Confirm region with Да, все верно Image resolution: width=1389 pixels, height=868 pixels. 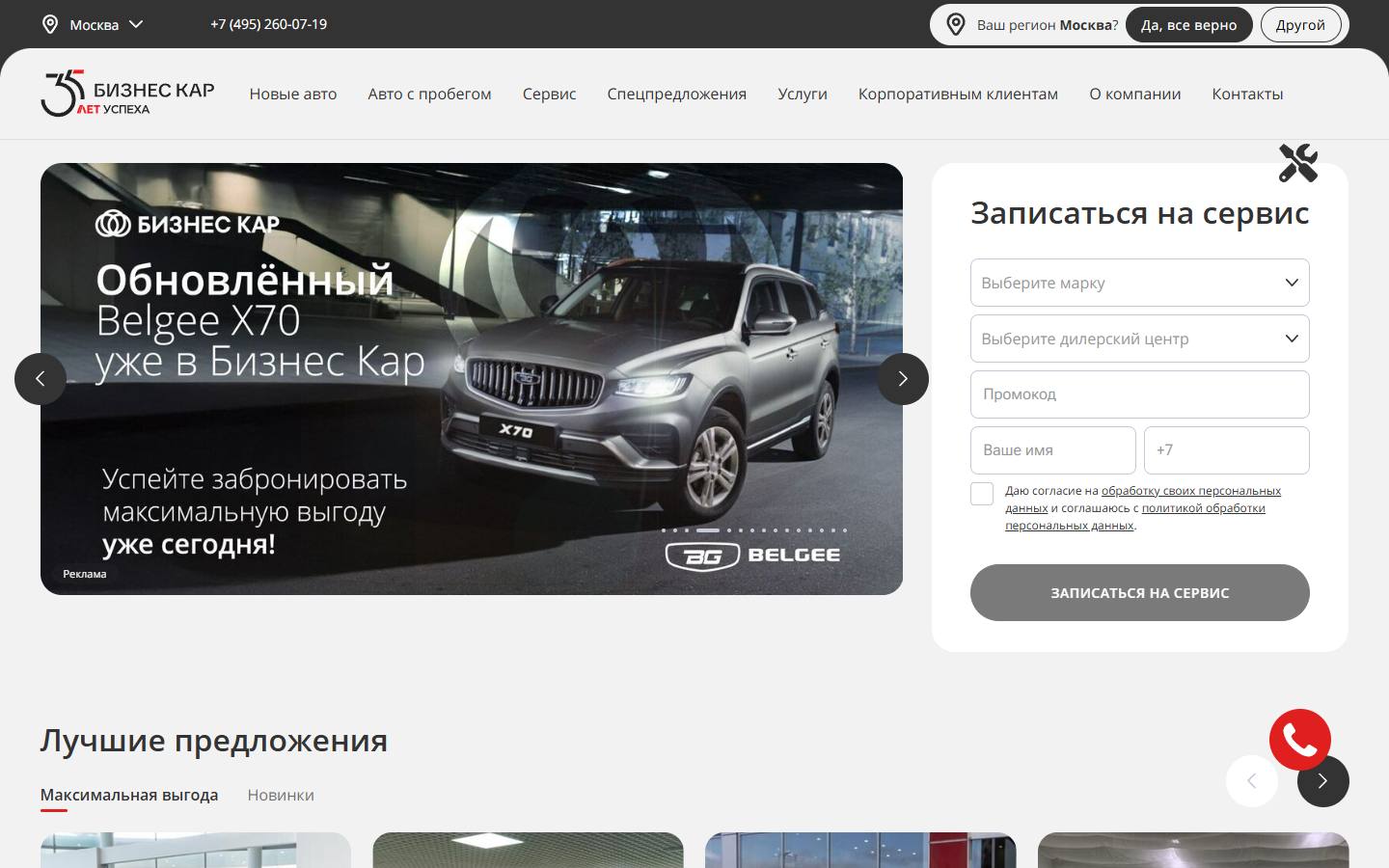pyautogui.click(x=1188, y=25)
